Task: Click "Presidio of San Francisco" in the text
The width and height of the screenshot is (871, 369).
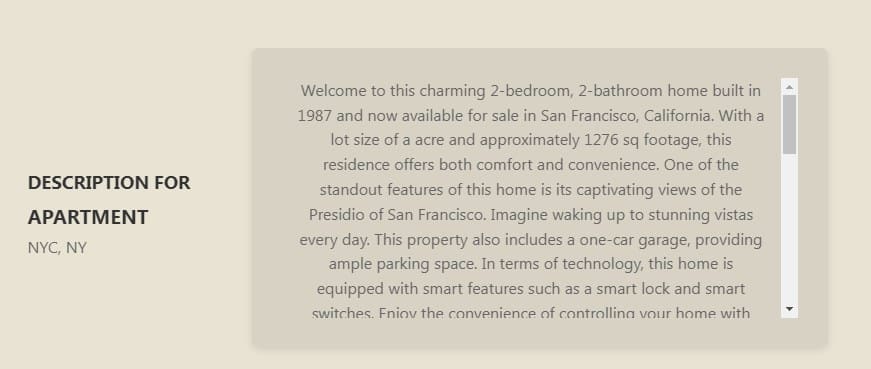Action: point(398,215)
